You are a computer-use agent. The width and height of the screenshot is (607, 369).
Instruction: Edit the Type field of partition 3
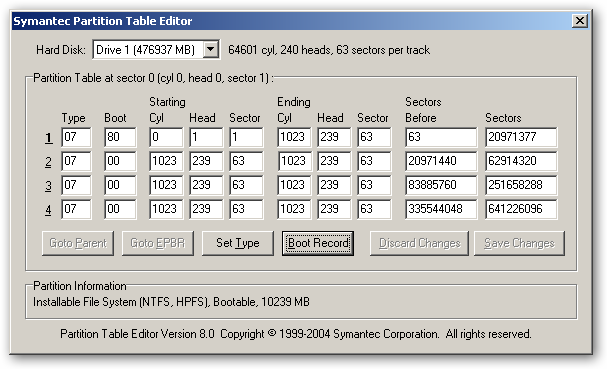tap(76, 185)
